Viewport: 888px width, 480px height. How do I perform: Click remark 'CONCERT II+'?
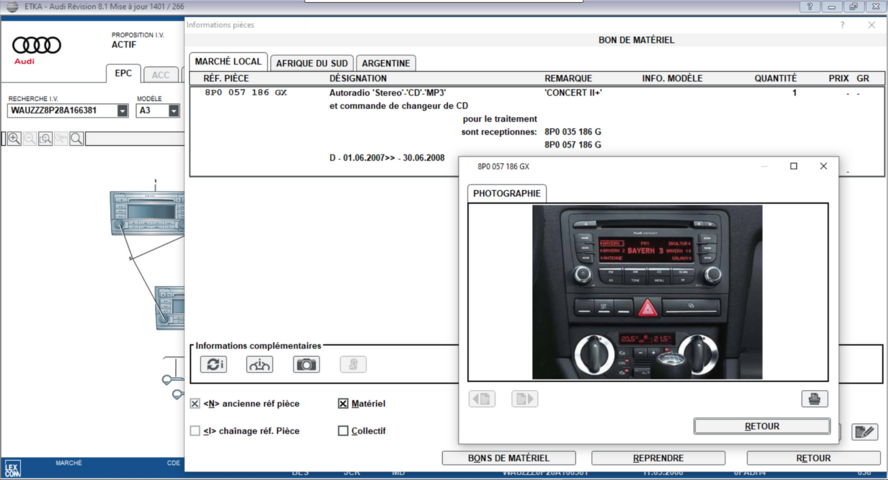[x=573, y=92]
